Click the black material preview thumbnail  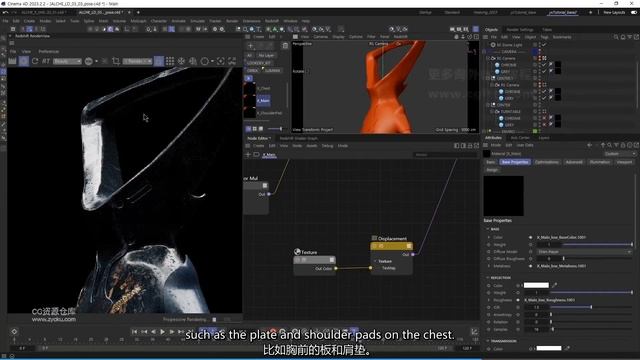pos(503,196)
